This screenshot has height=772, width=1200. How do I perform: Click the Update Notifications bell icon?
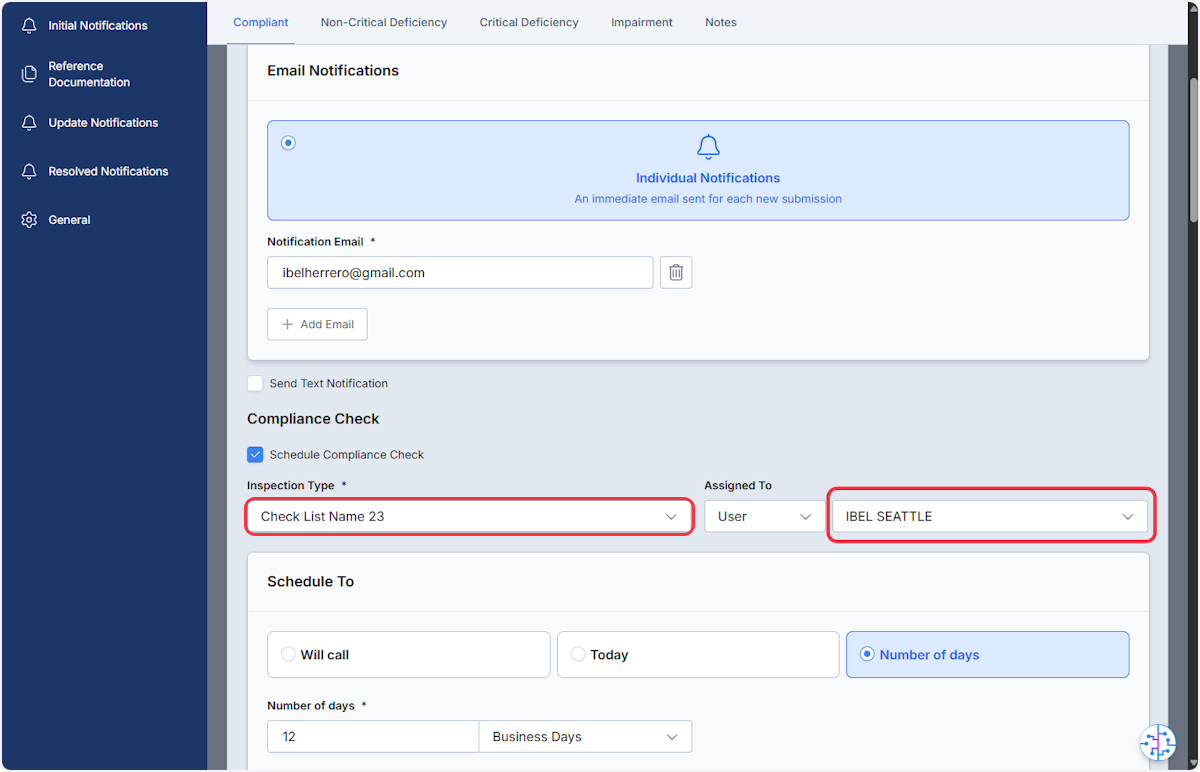pyautogui.click(x=29, y=123)
